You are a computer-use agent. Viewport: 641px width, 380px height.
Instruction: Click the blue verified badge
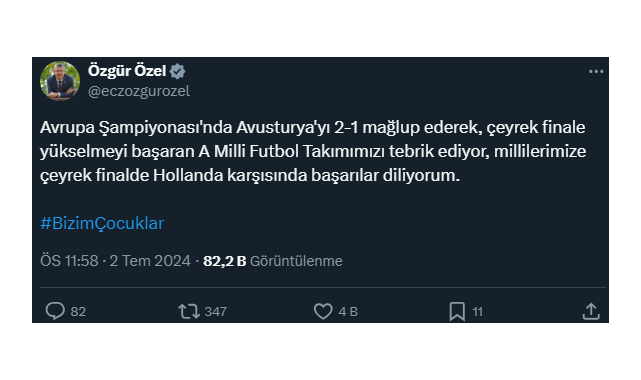click(x=177, y=72)
